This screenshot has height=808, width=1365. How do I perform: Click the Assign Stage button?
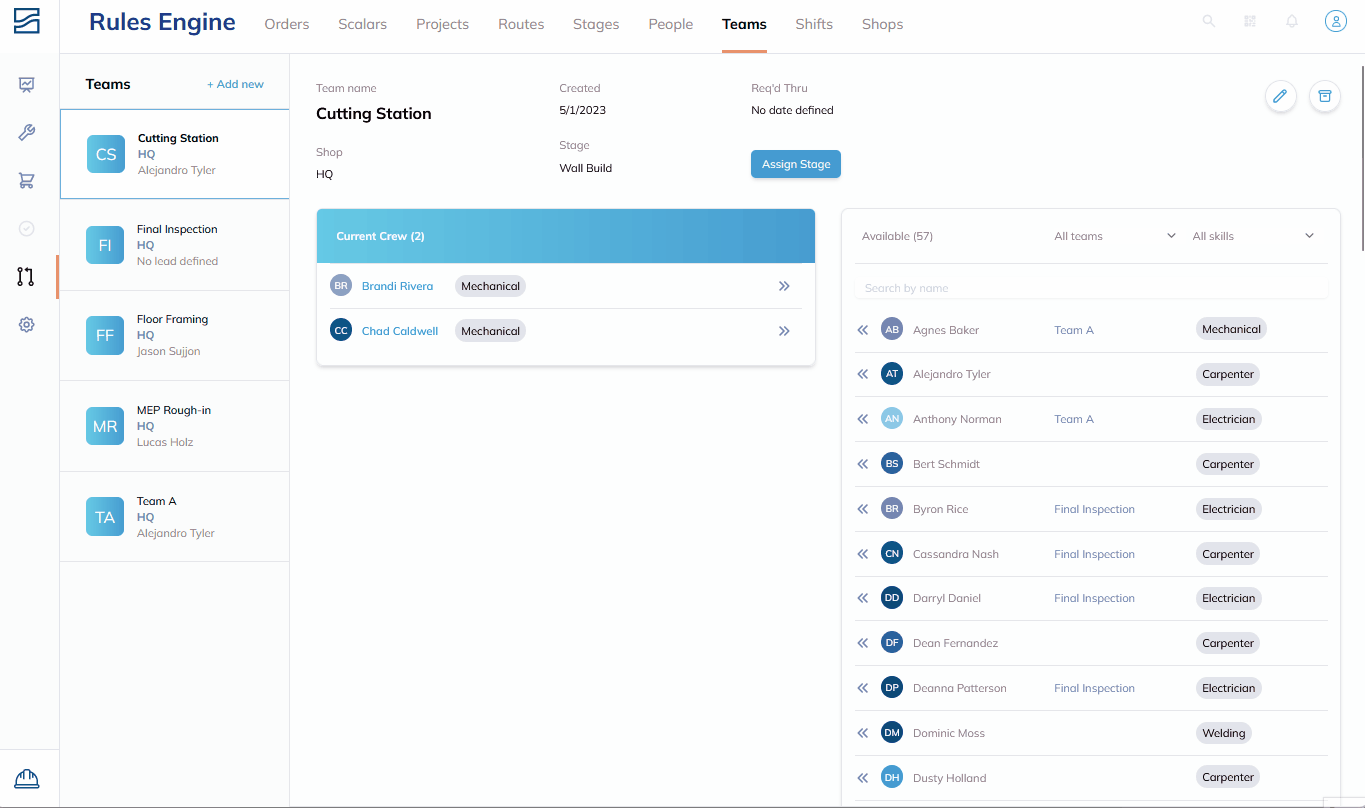tap(796, 164)
